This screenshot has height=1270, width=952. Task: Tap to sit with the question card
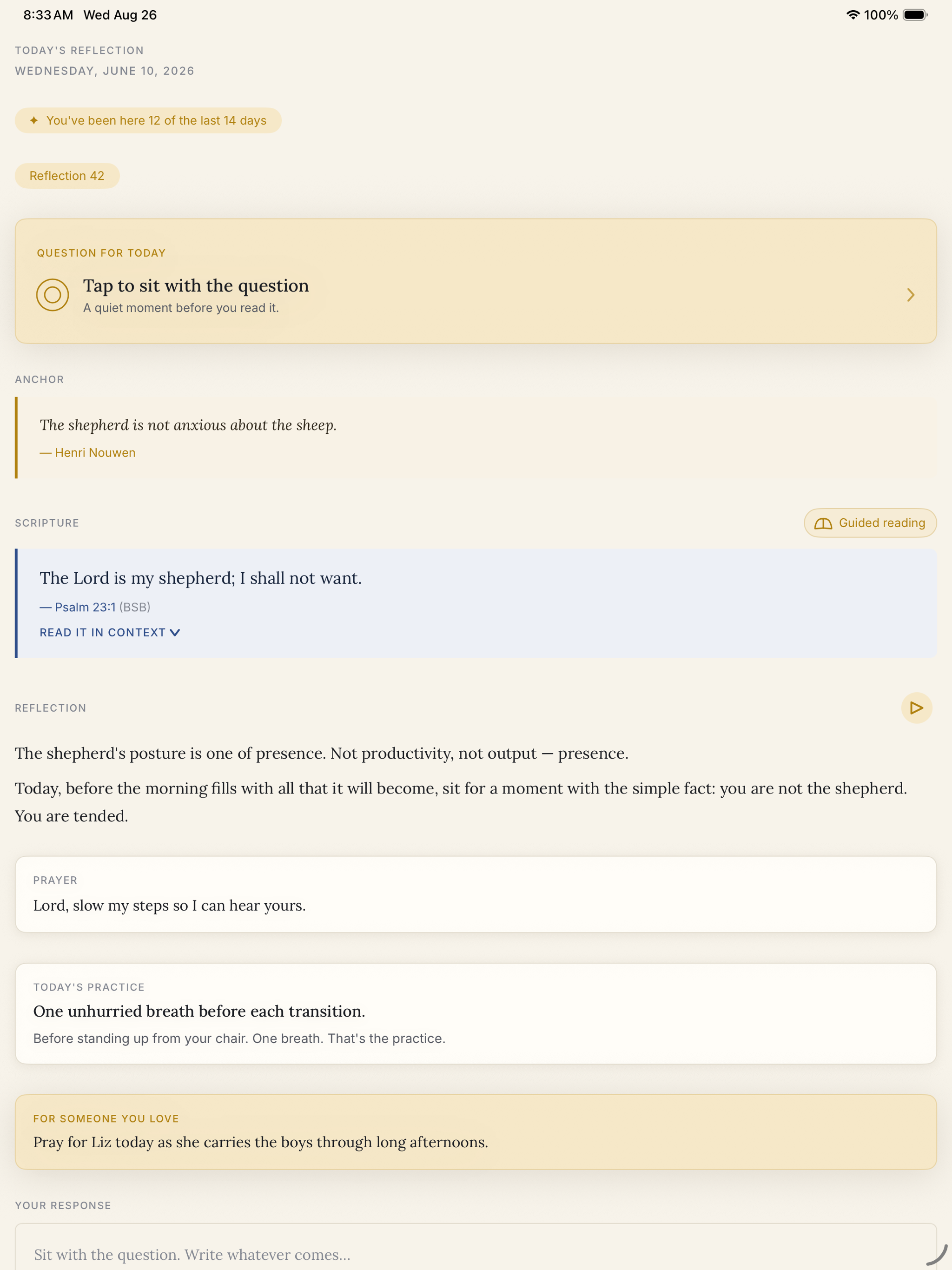pyautogui.click(x=476, y=281)
